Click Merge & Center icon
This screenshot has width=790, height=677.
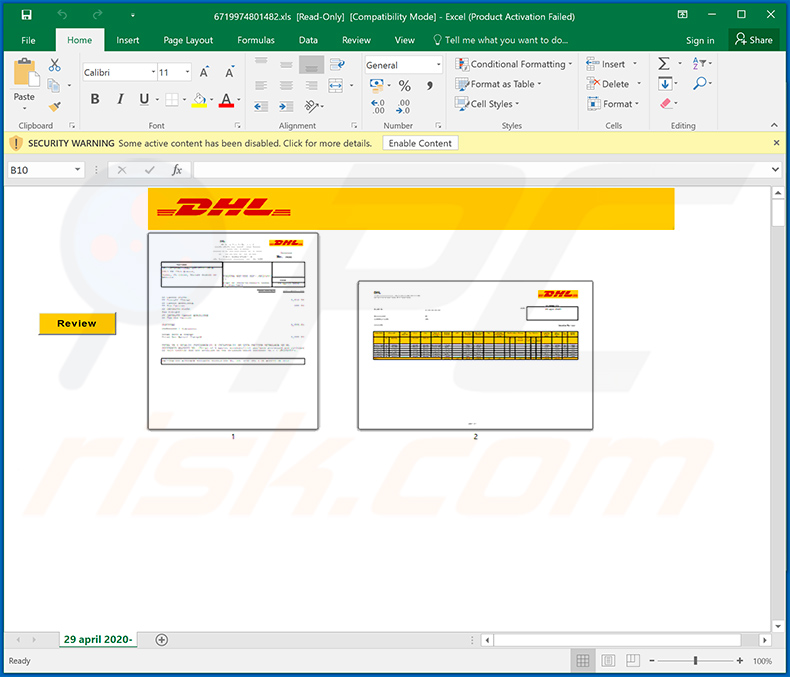(x=336, y=85)
